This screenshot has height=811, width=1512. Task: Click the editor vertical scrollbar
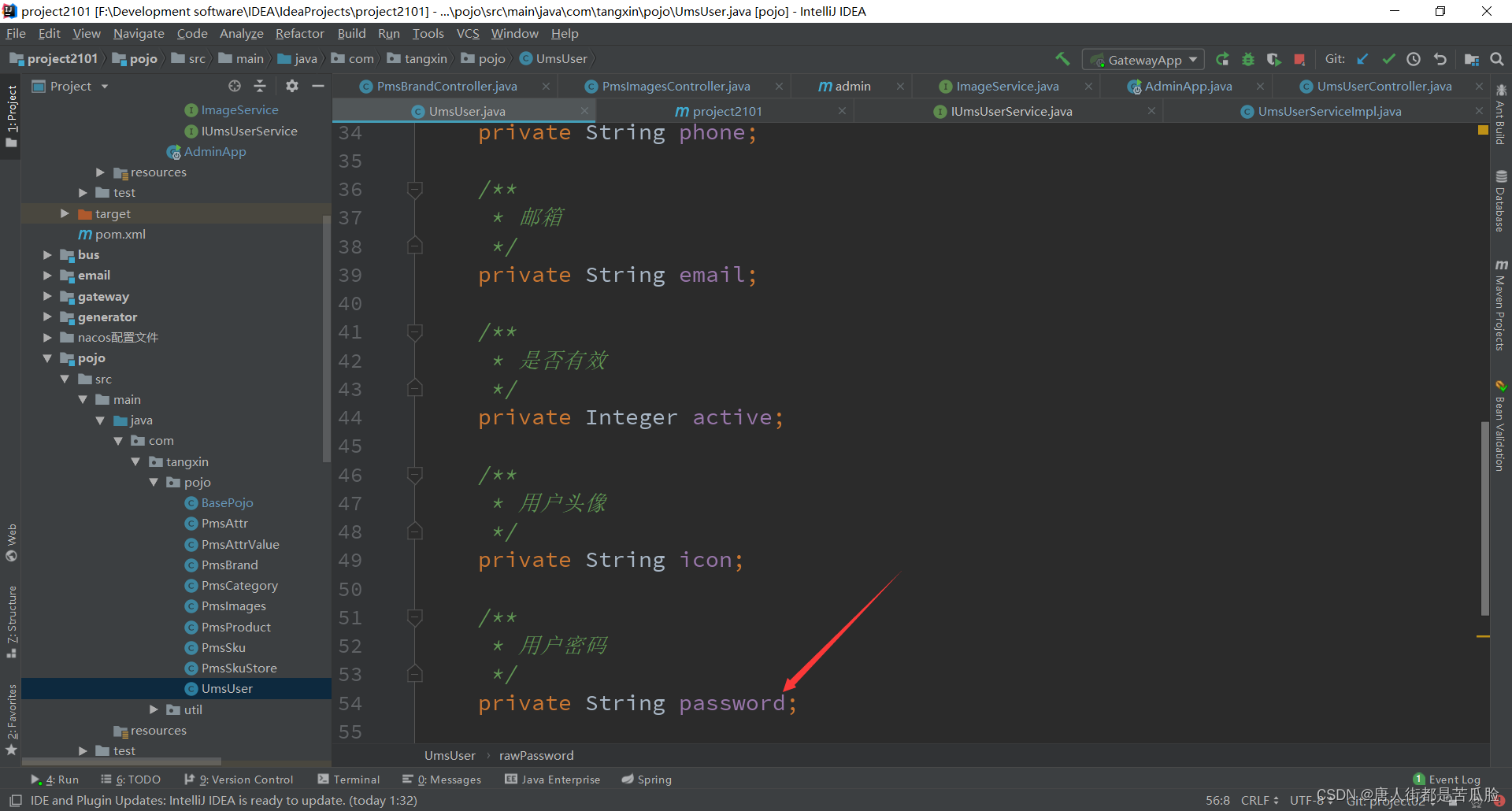pos(1484,519)
